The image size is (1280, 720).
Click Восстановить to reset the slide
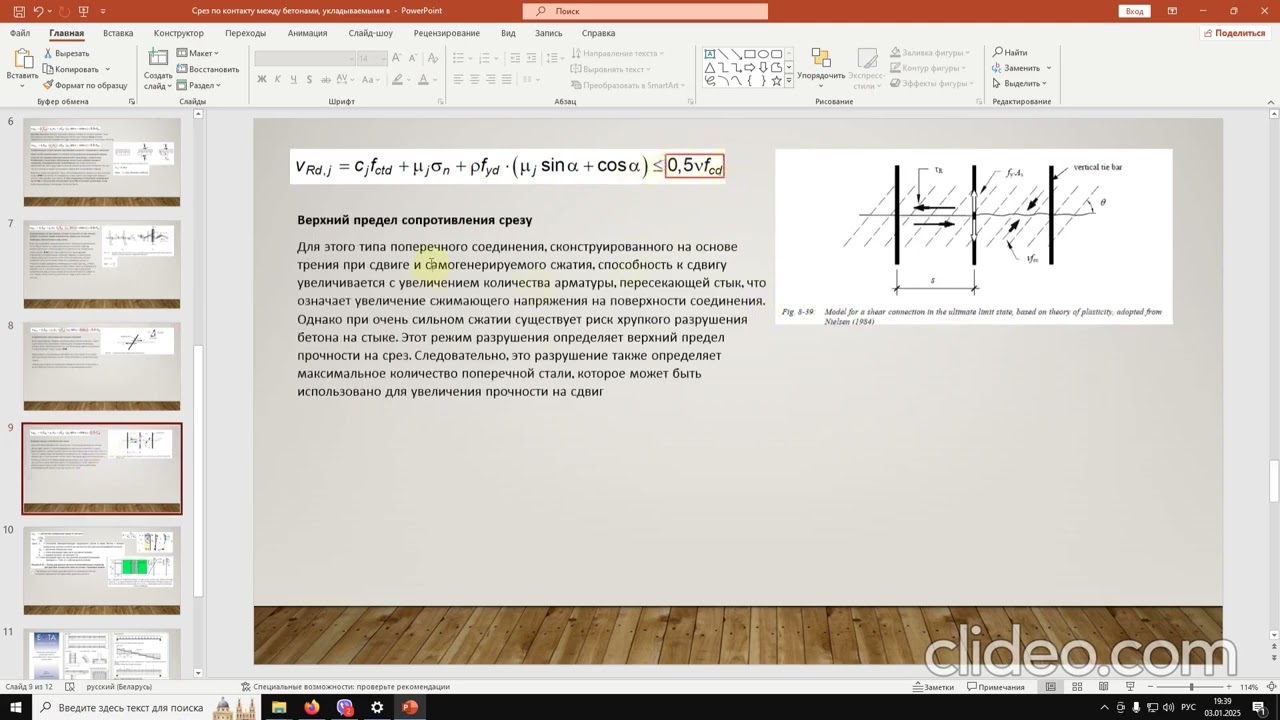click(208, 69)
